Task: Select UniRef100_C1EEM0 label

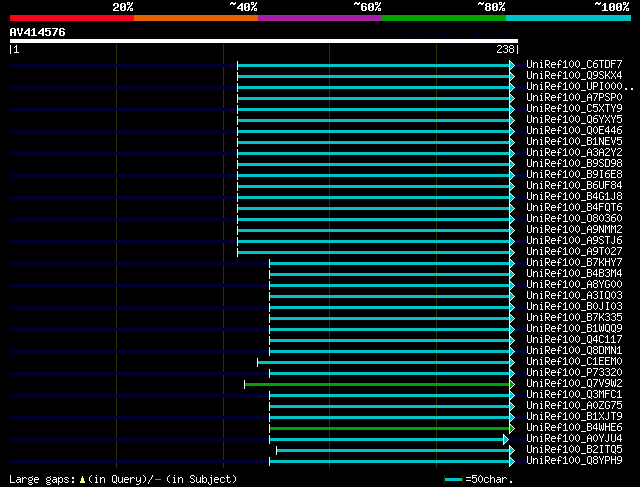Action: coord(574,362)
